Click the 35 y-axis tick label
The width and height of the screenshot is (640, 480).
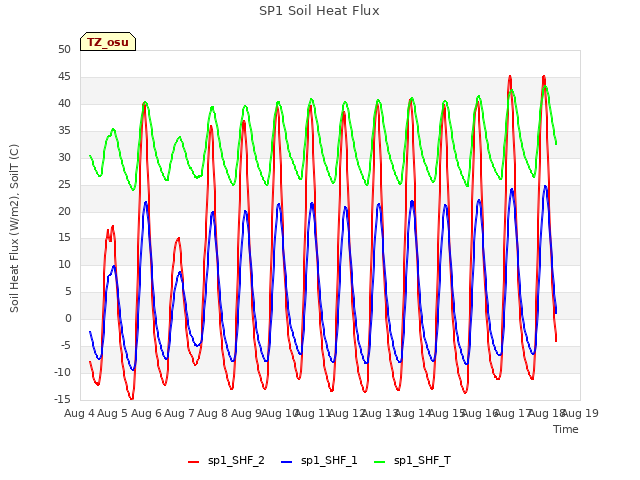64,131
